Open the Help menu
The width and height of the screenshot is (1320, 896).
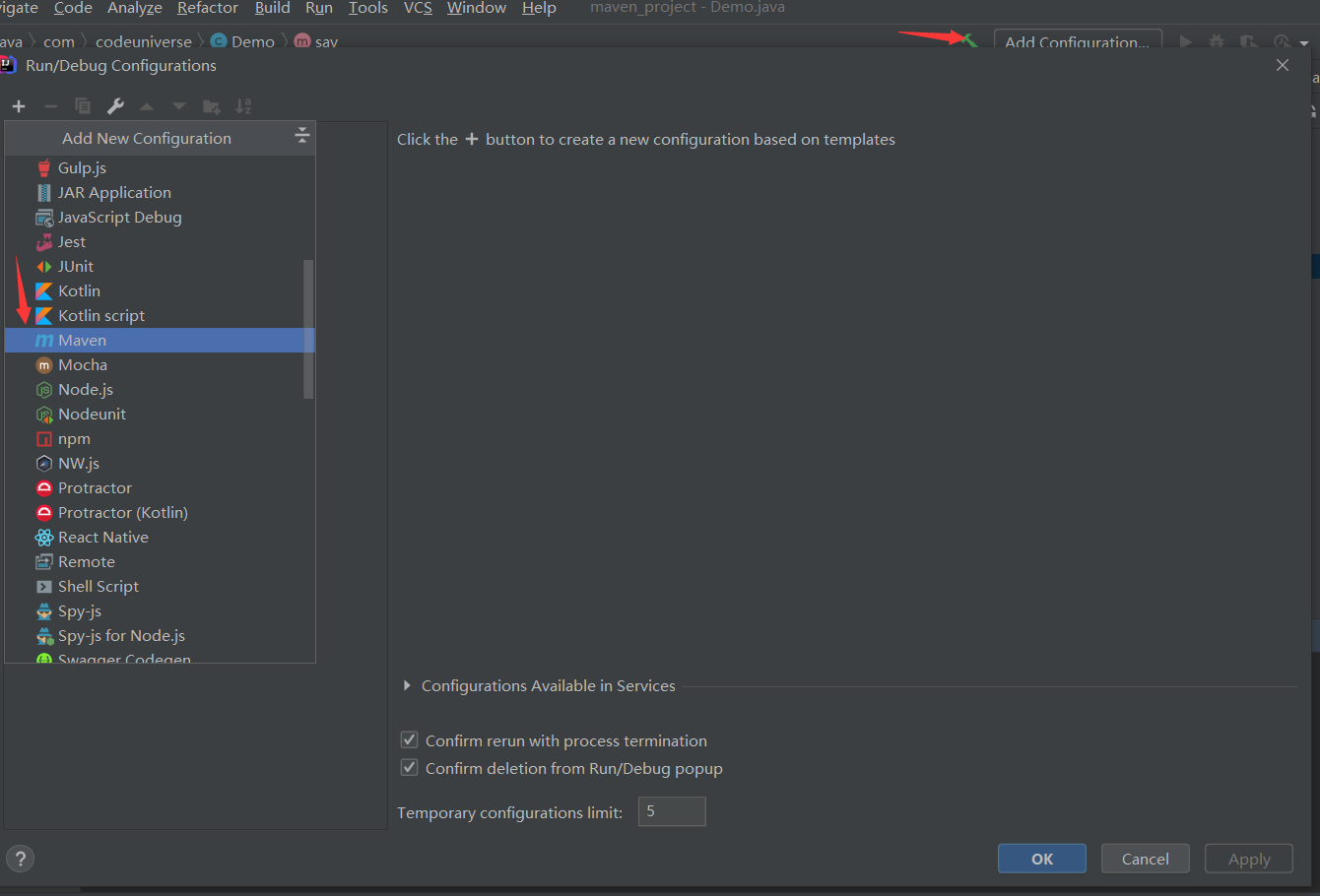point(539,8)
